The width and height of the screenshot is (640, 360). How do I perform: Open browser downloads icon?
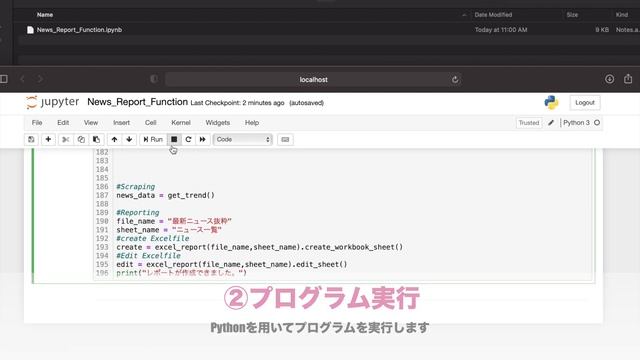tap(609, 79)
